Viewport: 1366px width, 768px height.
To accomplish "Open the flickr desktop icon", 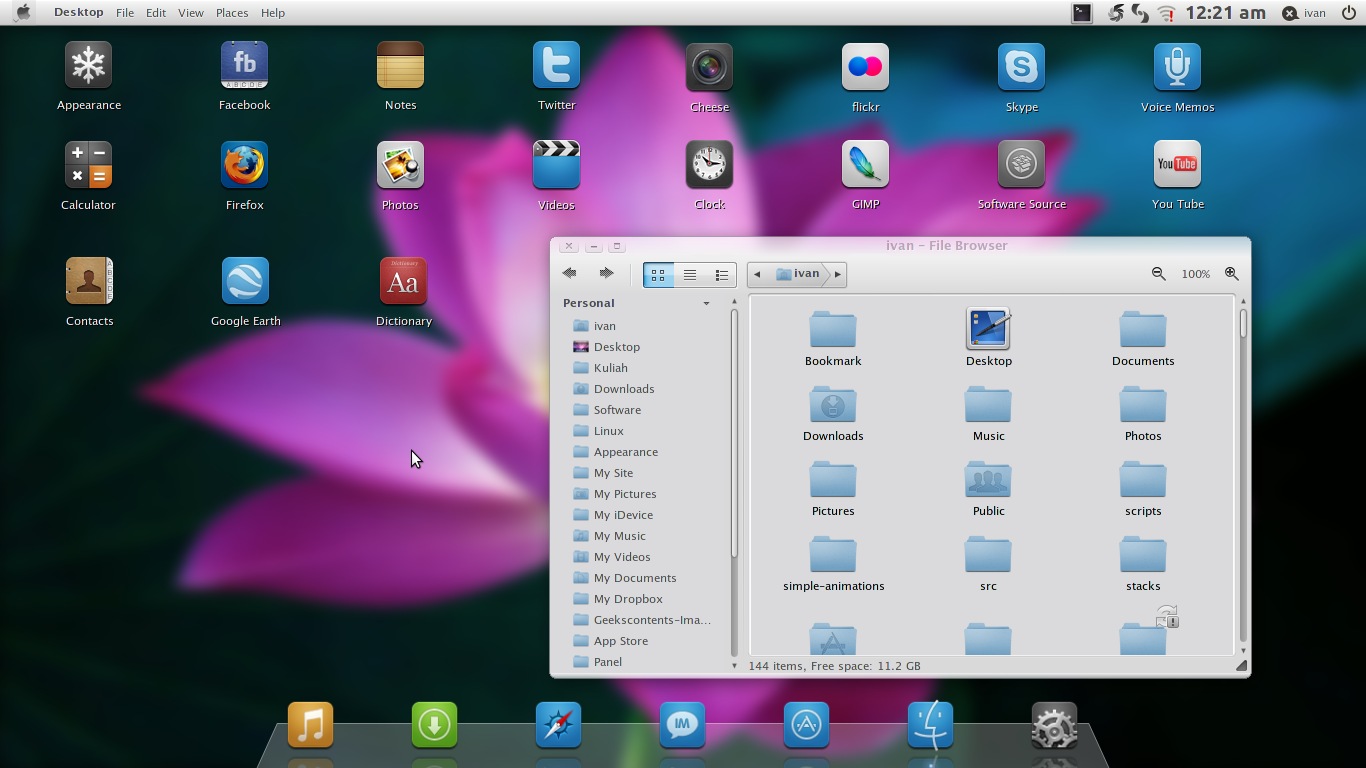I will [x=865, y=67].
